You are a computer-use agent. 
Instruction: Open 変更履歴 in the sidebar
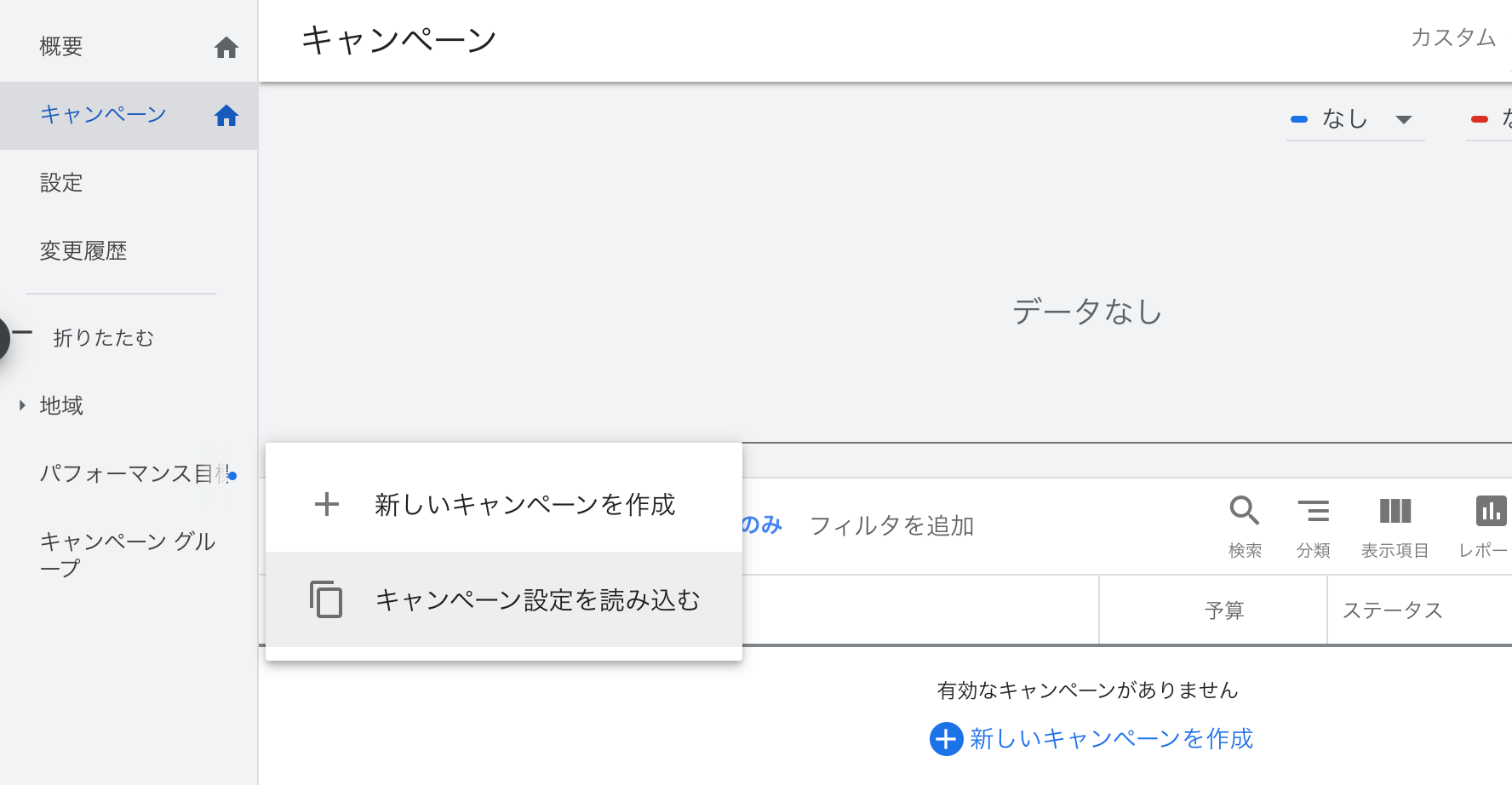pos(83,251)
